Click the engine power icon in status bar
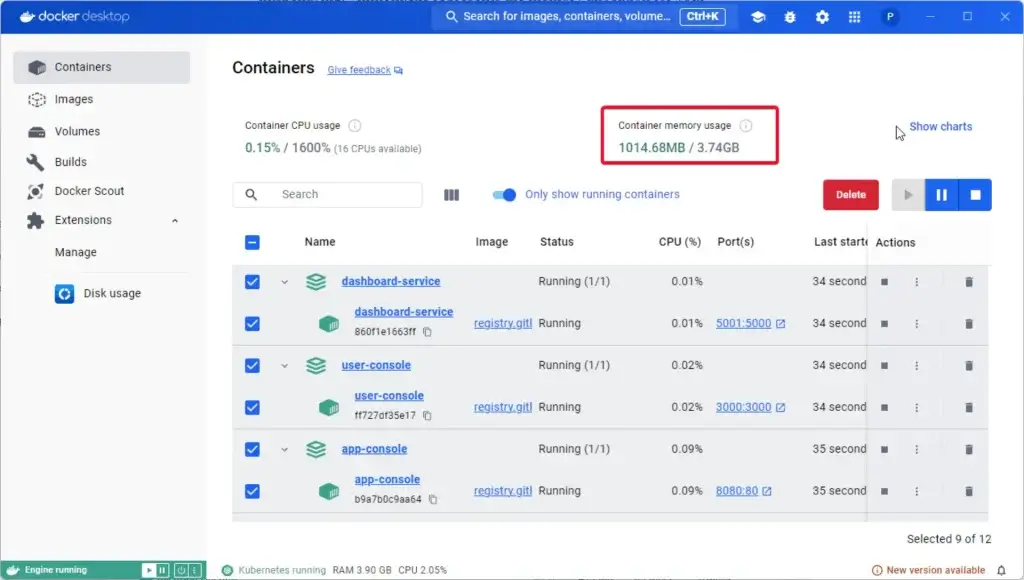The image size is (1024, 580). [181, 570]
